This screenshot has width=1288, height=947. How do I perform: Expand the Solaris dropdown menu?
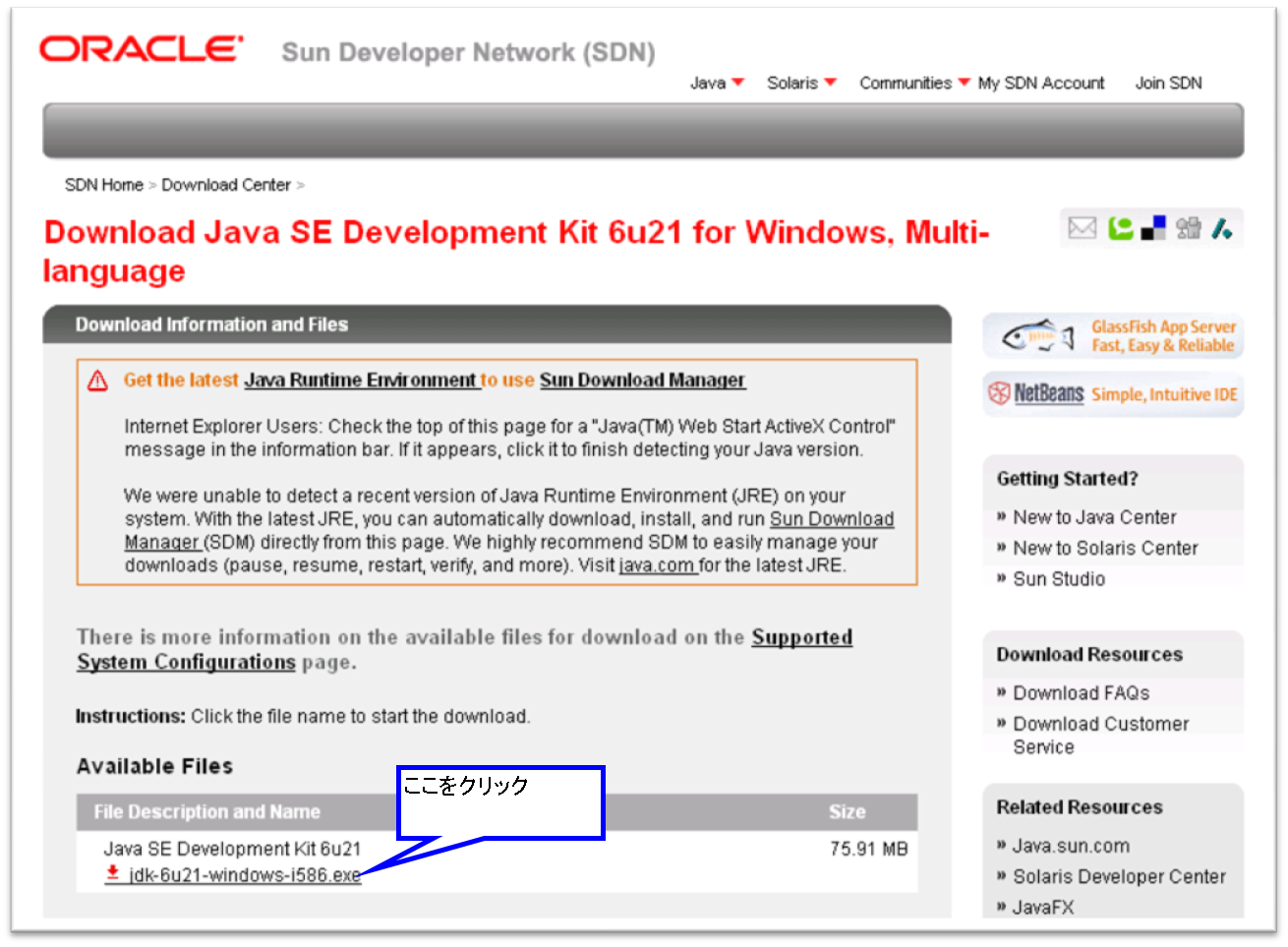tap(801, 84)
